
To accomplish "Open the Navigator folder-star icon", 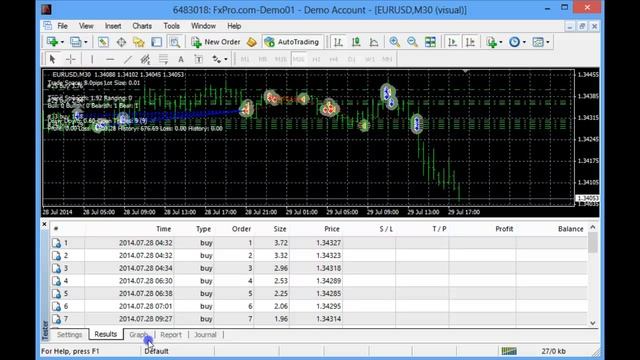I will [x=139, y=42].
